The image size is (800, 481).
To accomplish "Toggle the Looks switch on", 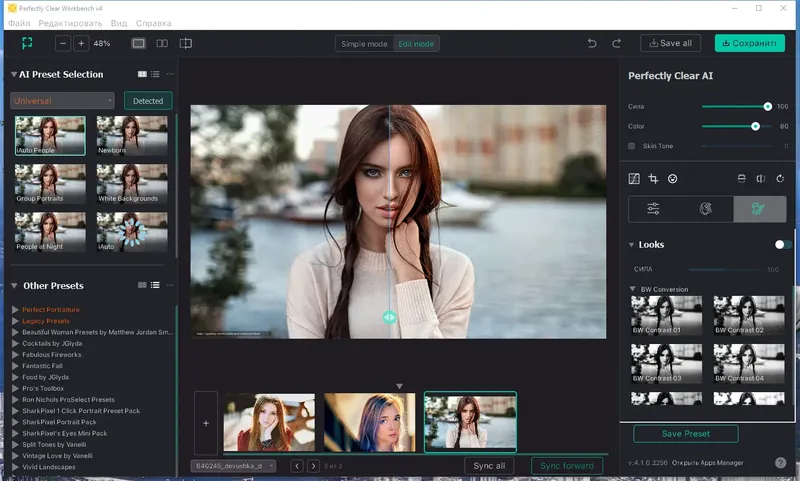I will pyautogui.click(x=783, y=245).
